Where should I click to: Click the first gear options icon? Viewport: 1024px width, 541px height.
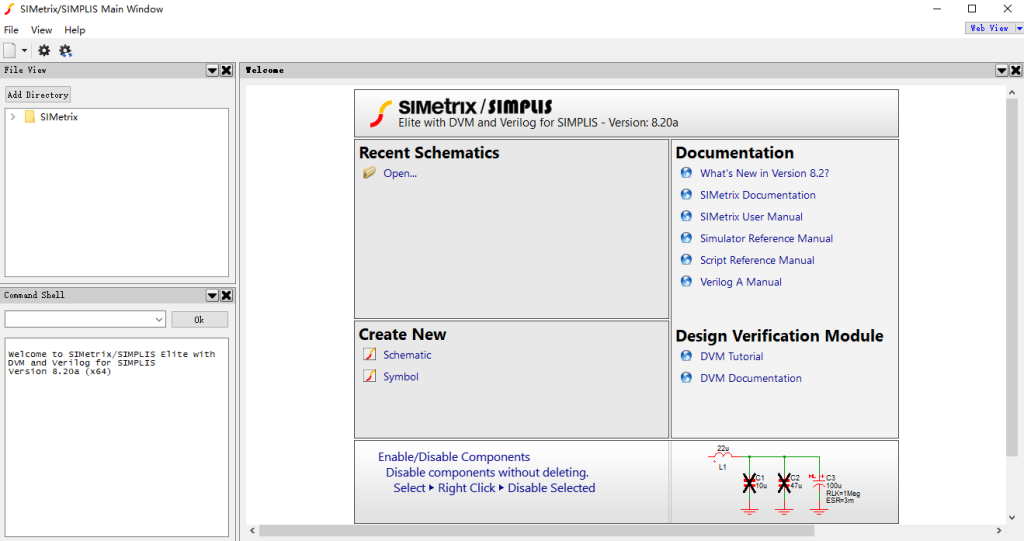click(44, 50)
